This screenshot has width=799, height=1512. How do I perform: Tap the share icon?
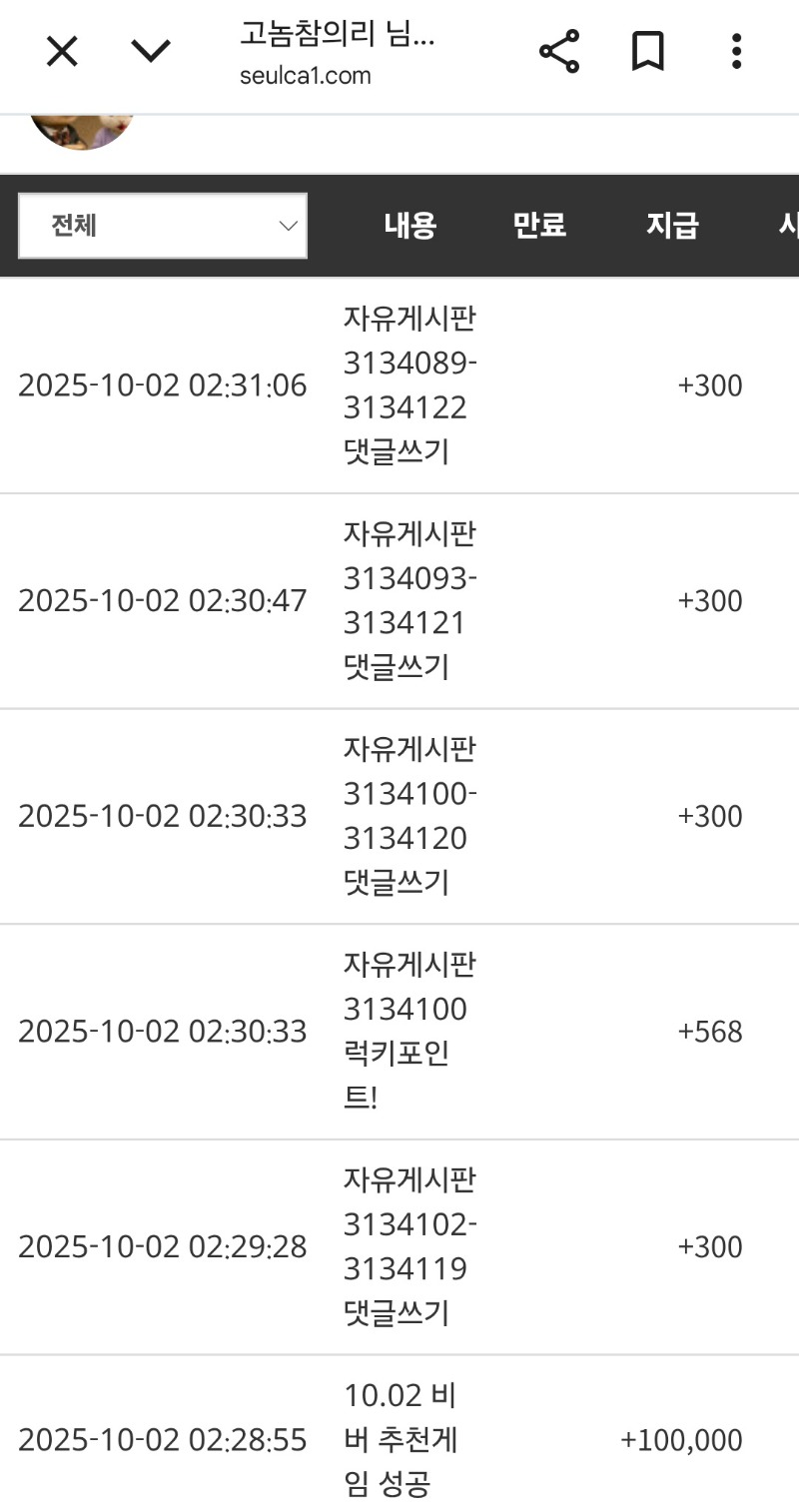[559, 51]
